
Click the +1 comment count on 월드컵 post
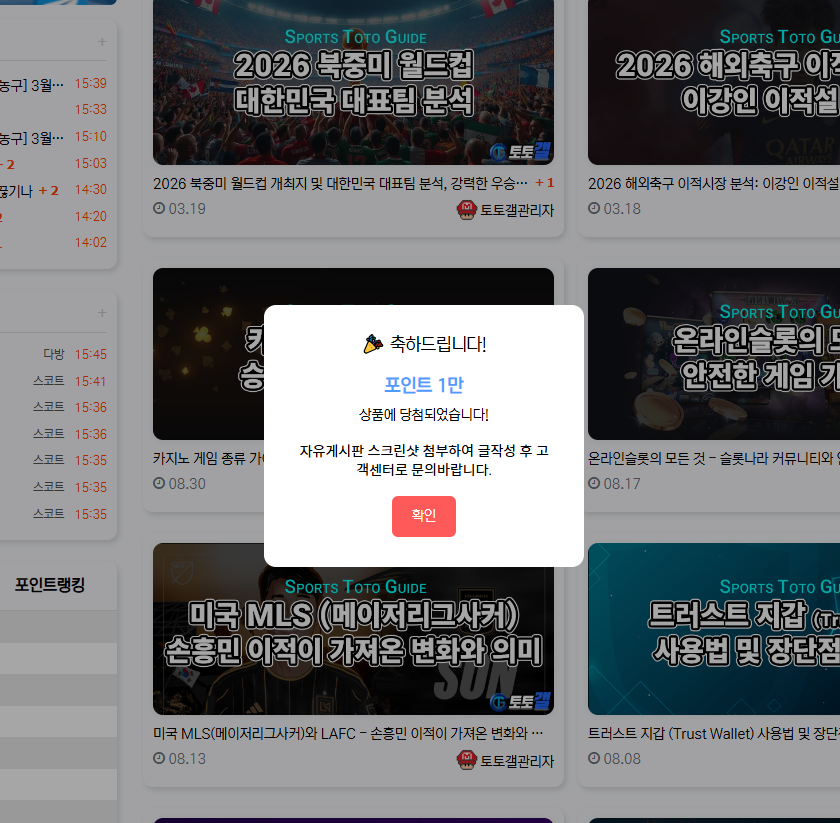pyautogui.click(x=544, y=183)
